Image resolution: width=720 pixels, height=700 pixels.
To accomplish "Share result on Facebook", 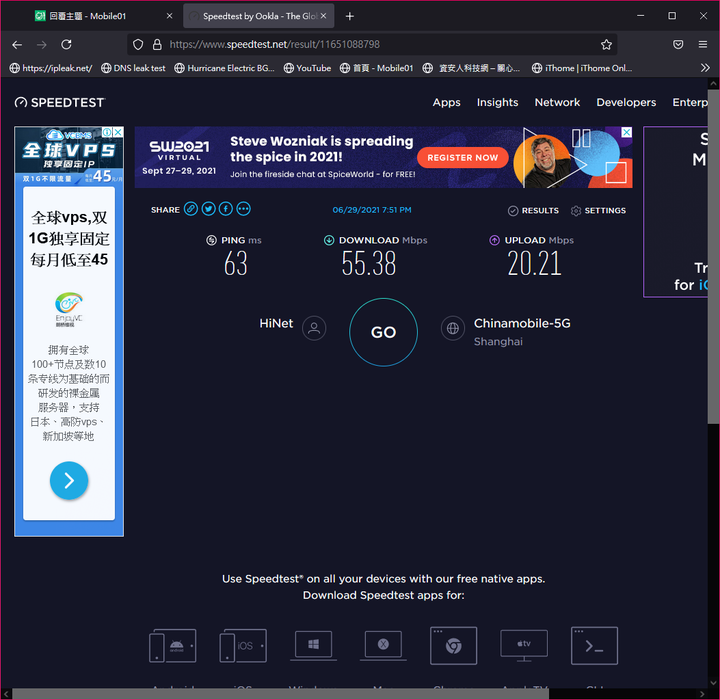I will tap(225, 209).
